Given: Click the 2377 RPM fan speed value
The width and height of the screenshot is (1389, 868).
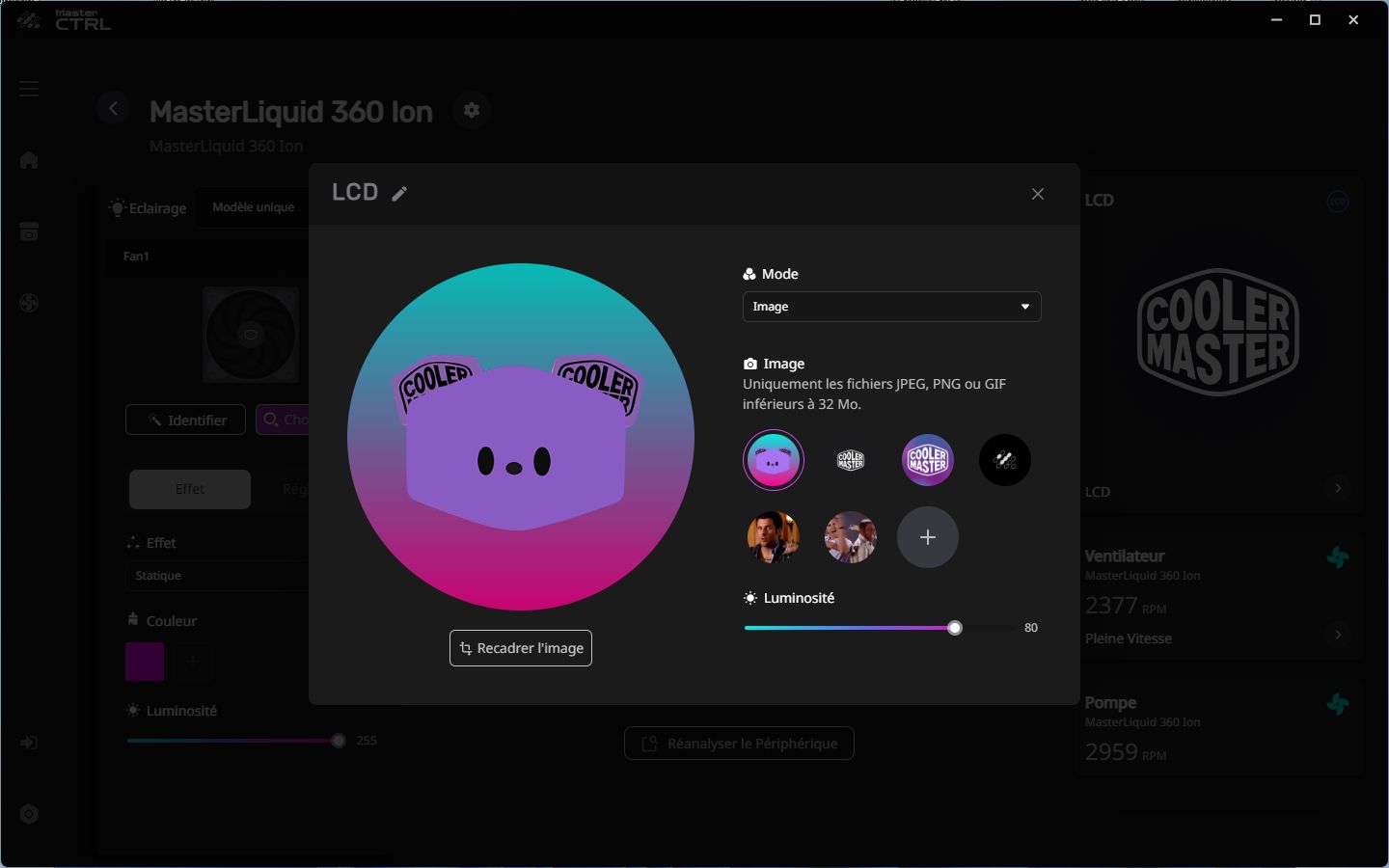Looking at the screenshot, I should 1126,606.
